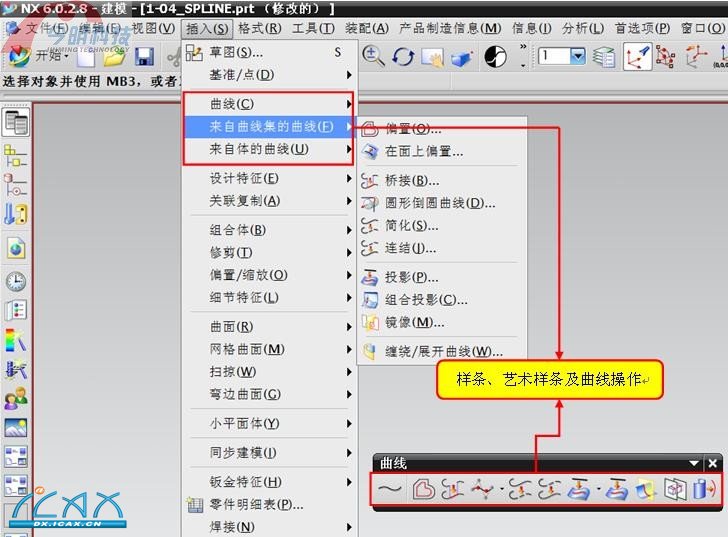This screenshot has width=728, height=537.
Task: Open a file with the folder icon
Action: [x=114, y=57]
